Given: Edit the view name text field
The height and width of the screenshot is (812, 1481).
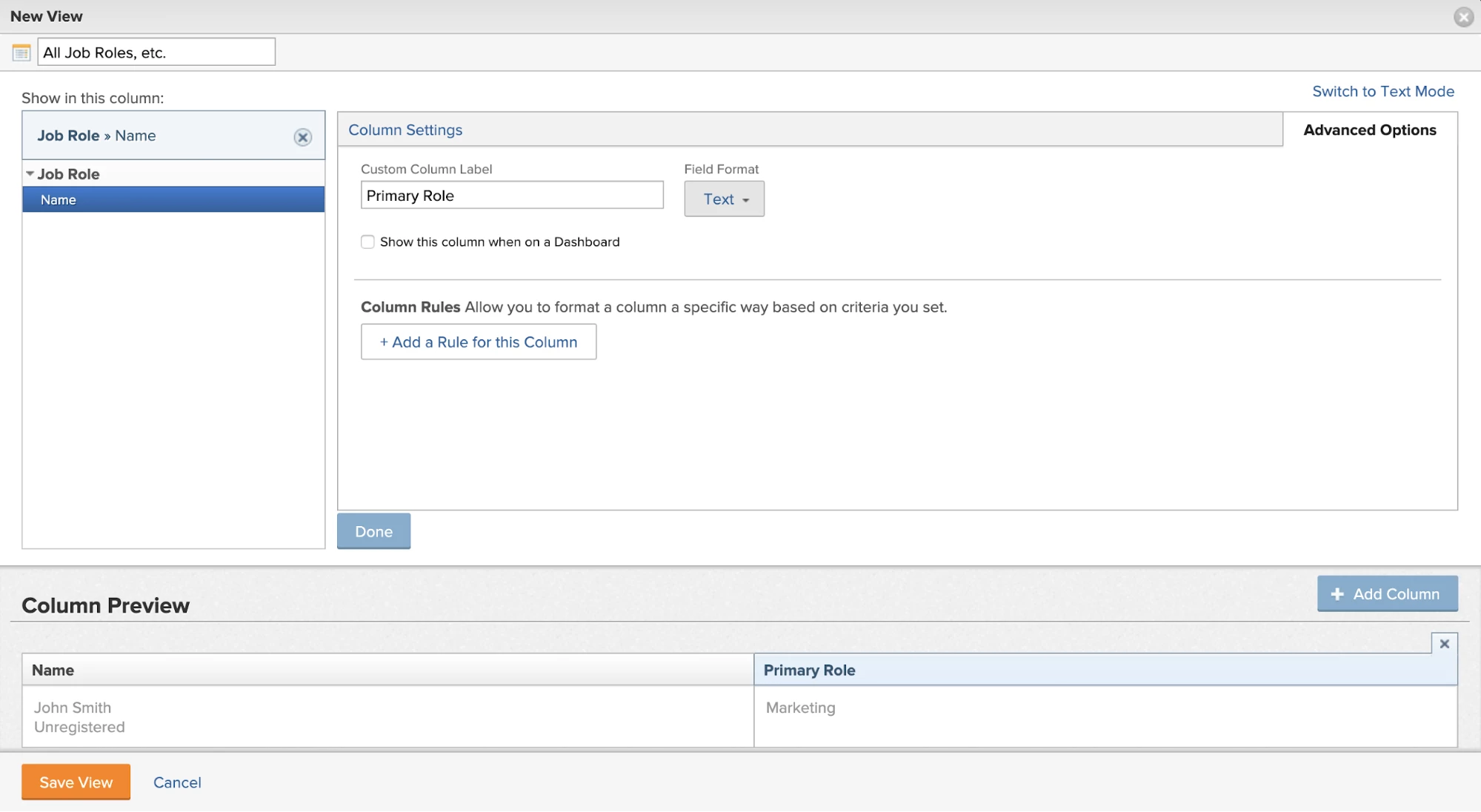Looking at the screenshot, I should coord(156,53).
